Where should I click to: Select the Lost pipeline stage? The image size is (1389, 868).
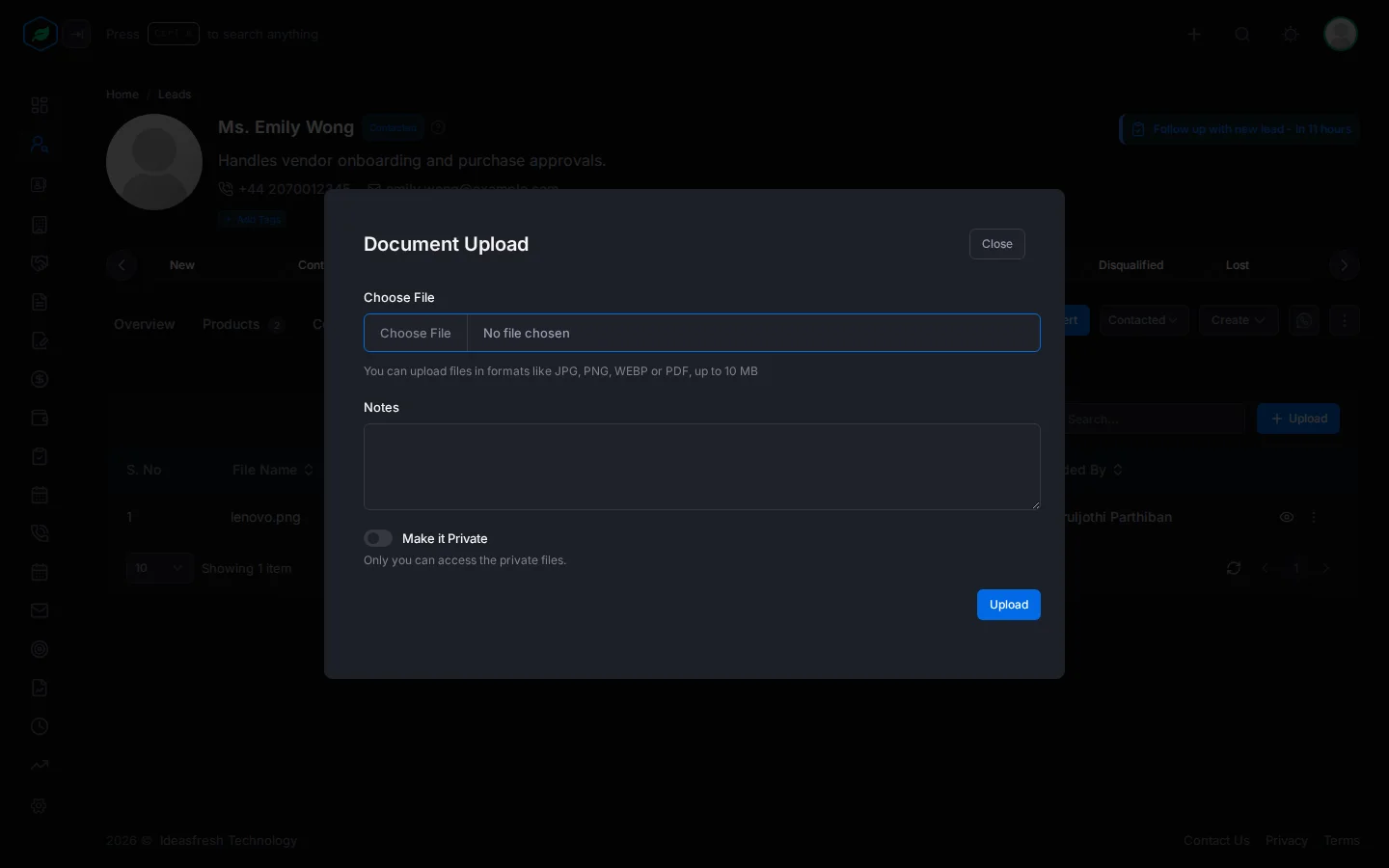click(x=1238, y=265)
